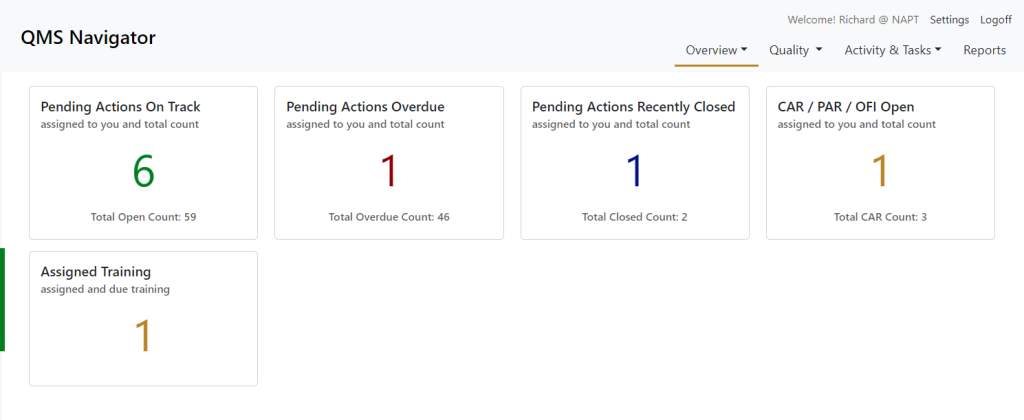The height and width of the screenshot is (420, 1024).
Task: Click the red overdue count 1
Action: (x=389, y=172)
